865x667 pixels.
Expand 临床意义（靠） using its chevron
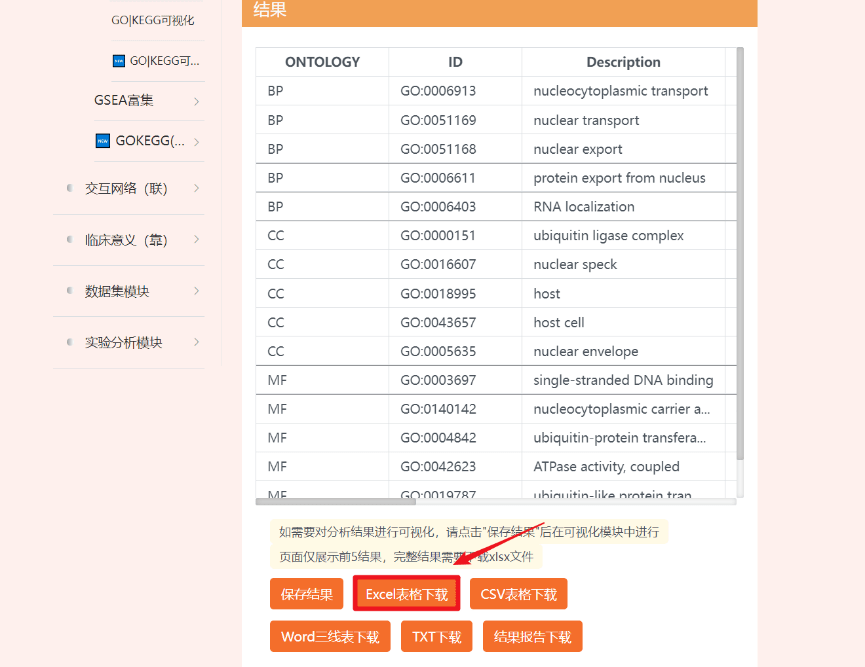[x=196, y=240]
